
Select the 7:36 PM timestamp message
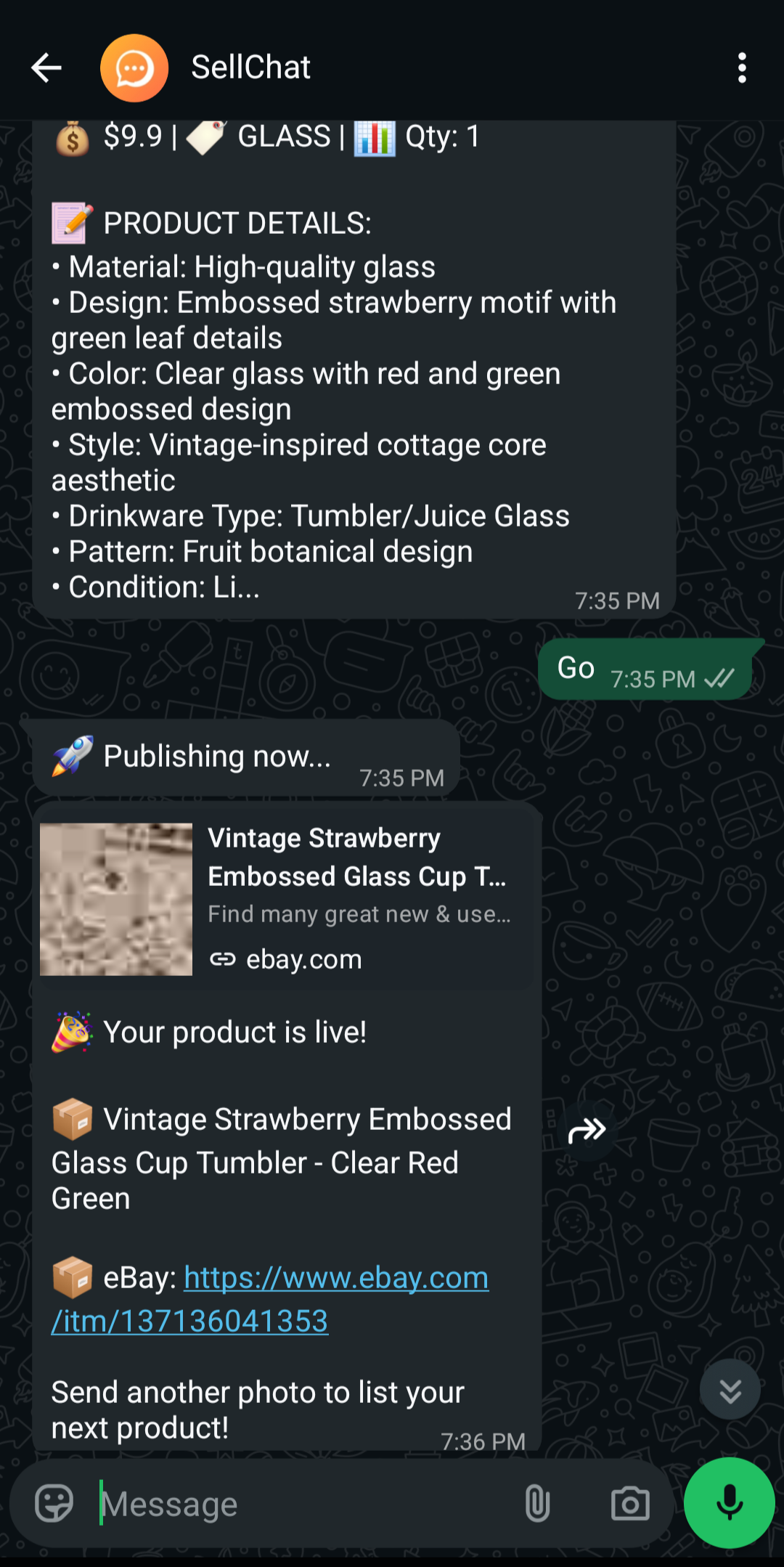click(484, 1441)
